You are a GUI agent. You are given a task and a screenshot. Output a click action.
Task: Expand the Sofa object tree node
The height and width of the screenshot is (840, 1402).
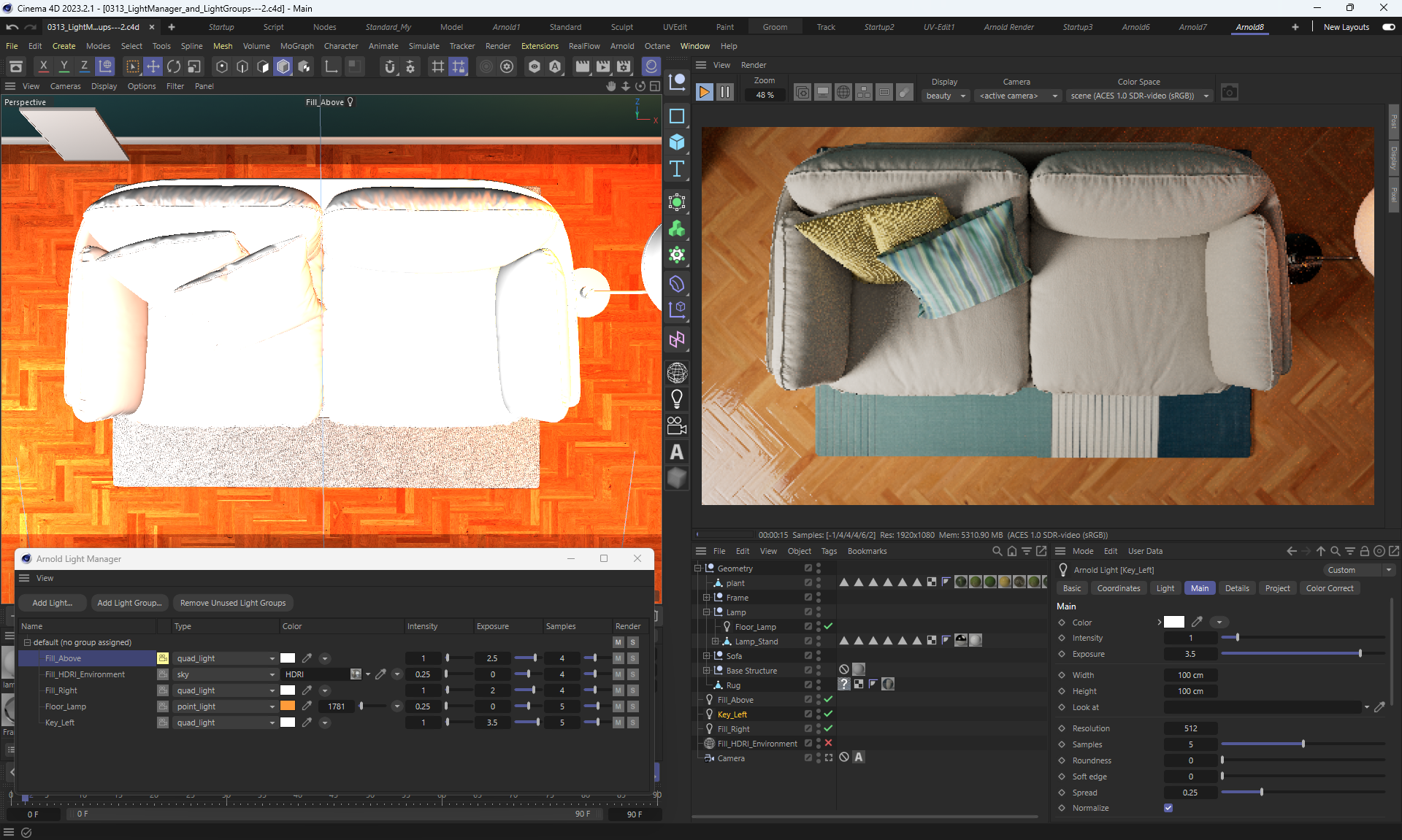pyautogui.click(x=706, y=656)
